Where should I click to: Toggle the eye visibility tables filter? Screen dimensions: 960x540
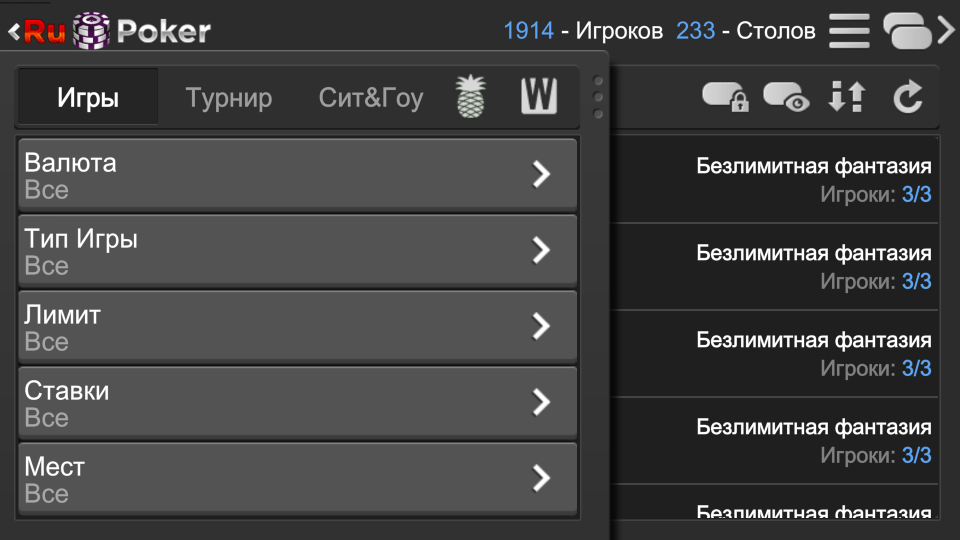[786, 97]
